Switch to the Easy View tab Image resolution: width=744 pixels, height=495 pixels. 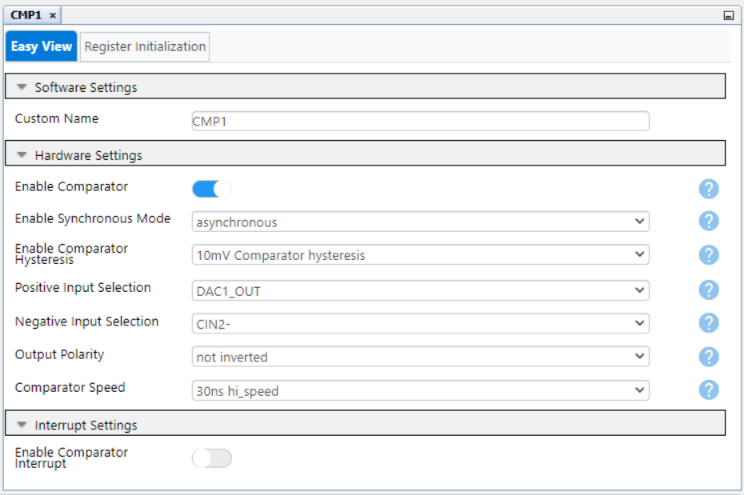tap(41, 47)
